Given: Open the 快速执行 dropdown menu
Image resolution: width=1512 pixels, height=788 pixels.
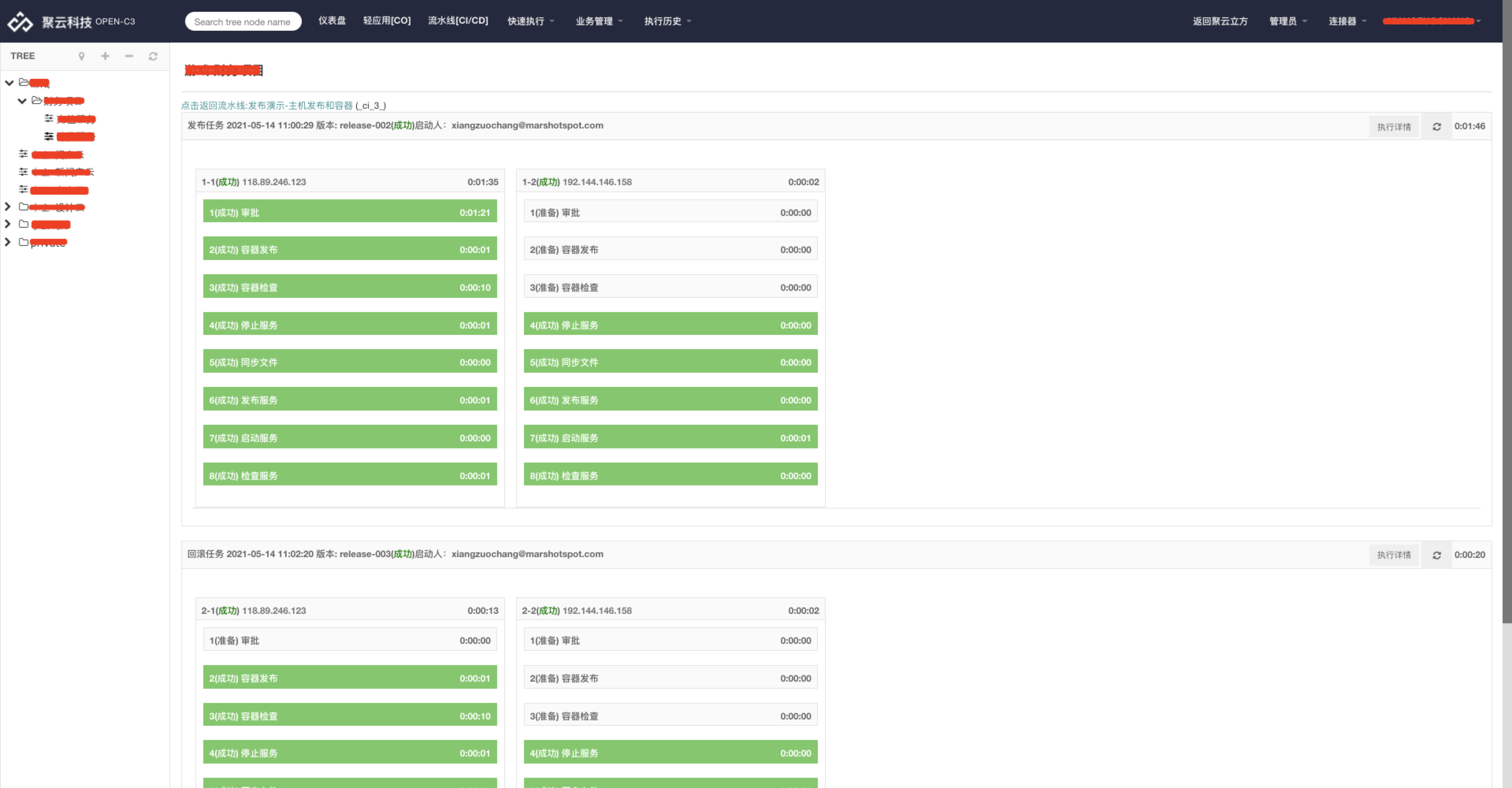Looking at the screenshot, I should point(531,21).
